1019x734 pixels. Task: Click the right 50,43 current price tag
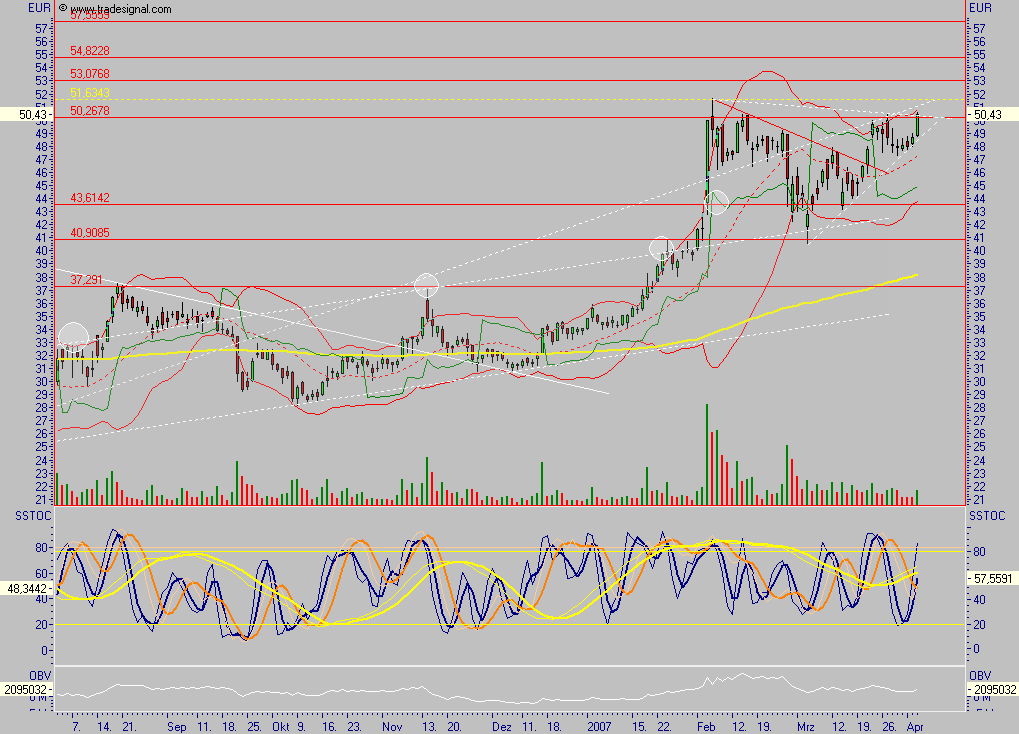(992, 114)
